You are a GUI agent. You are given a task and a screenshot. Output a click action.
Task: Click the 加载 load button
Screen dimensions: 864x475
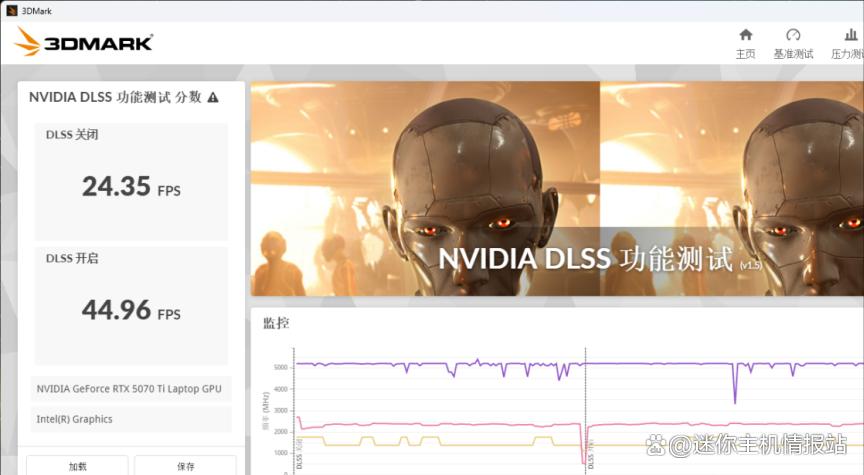point(77,466)
